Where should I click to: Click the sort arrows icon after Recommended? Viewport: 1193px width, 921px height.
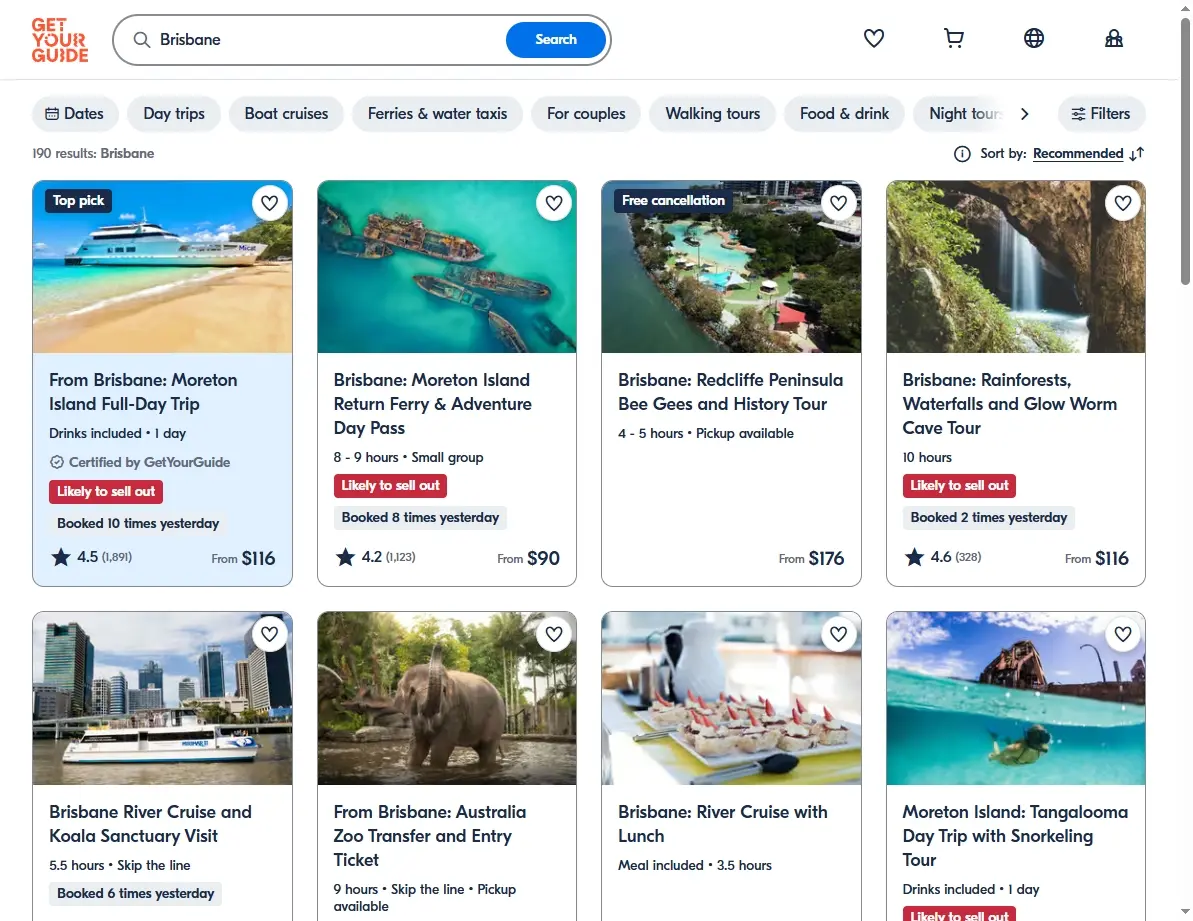(x=1137, y=154)
